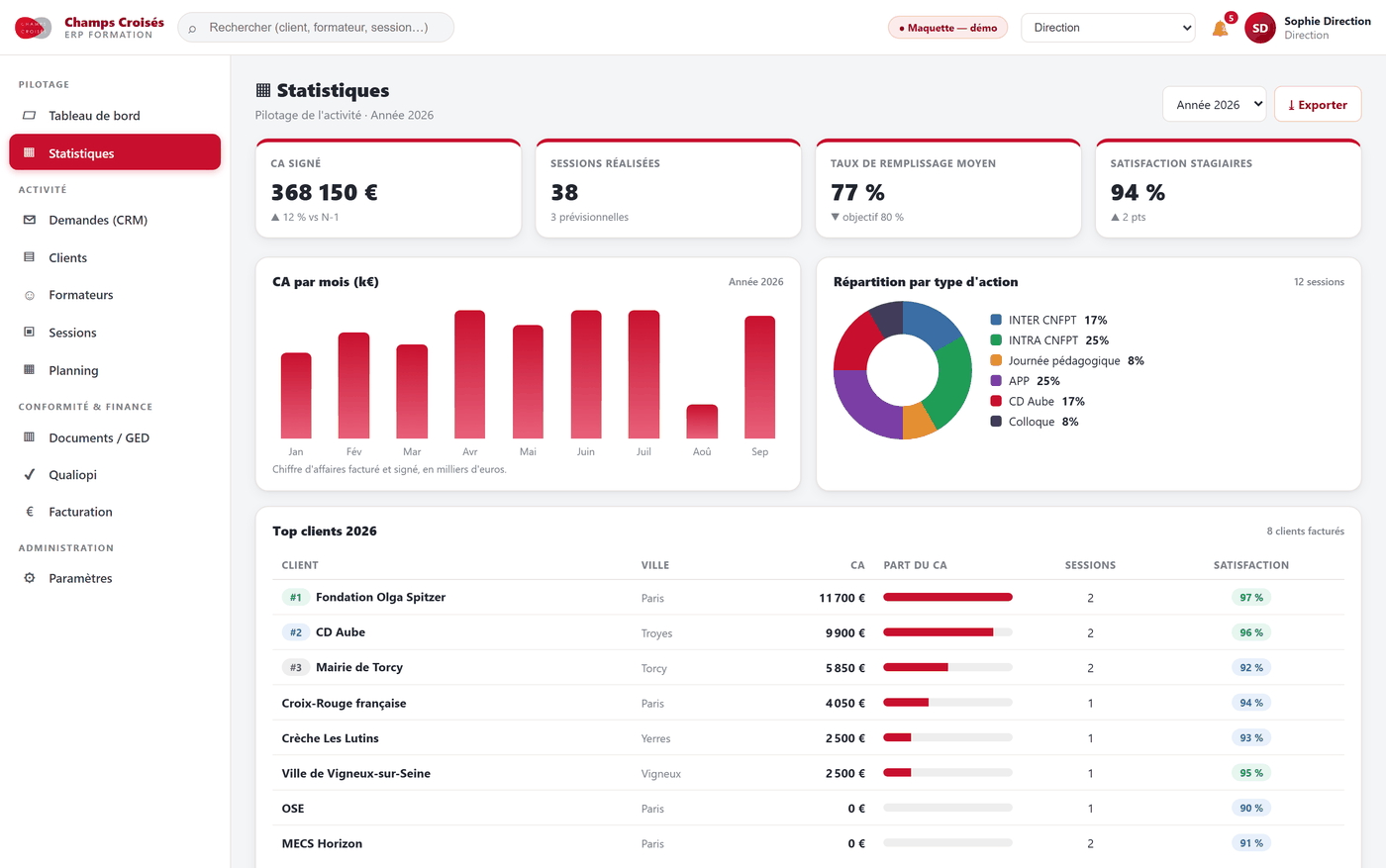Screen dimensions: 1386x868
Task: Open Documents / GED in sidebar
Action: tap(115, 437)
